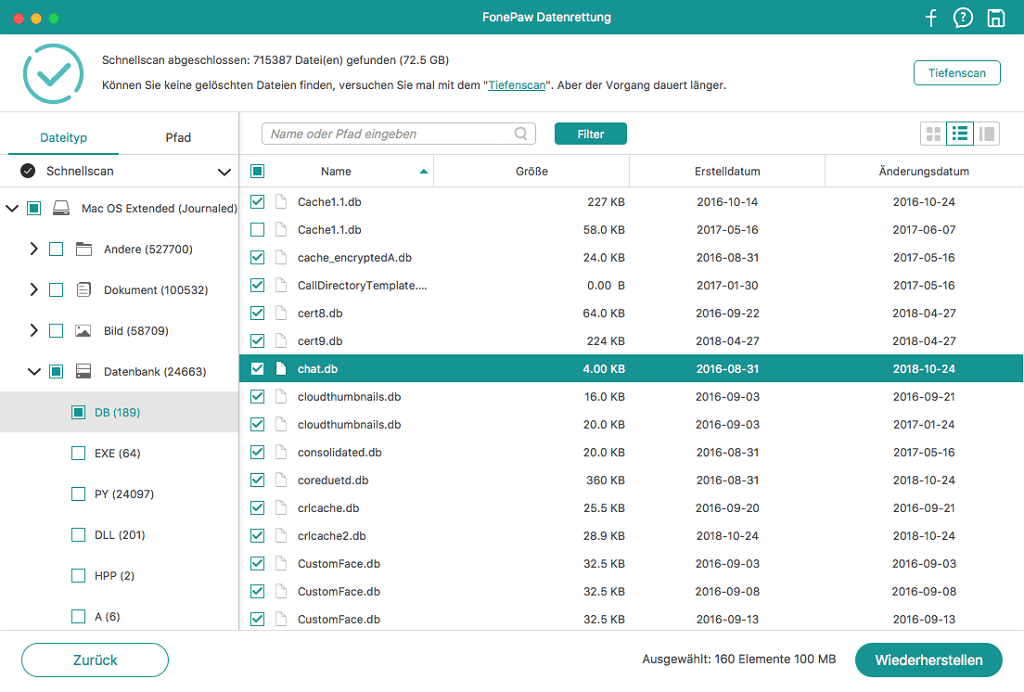Open the help question mark icon
The image size is (1024, 692).
[x=963, y=18]
